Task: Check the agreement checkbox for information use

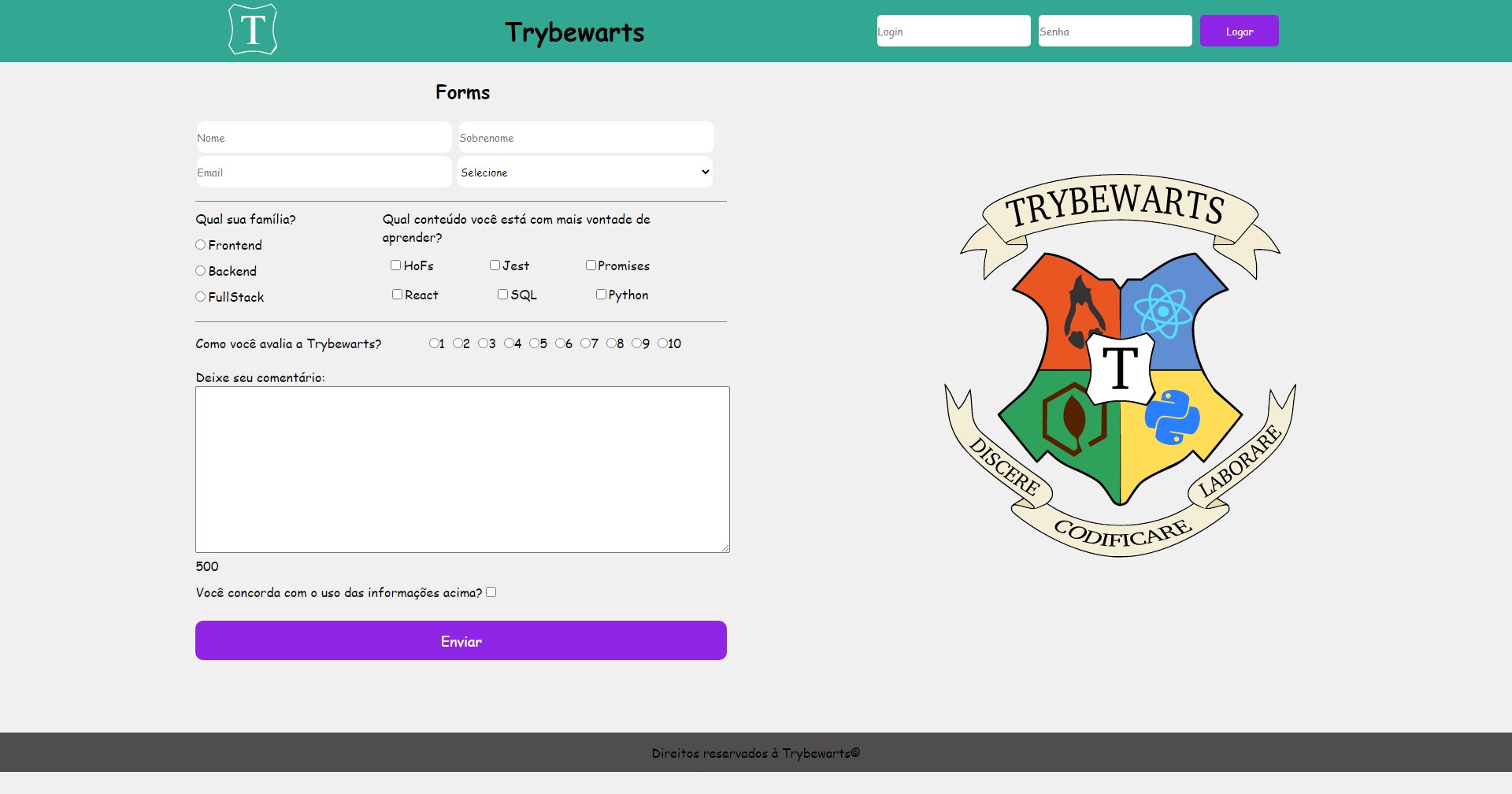Action: (x=491, y=592)
